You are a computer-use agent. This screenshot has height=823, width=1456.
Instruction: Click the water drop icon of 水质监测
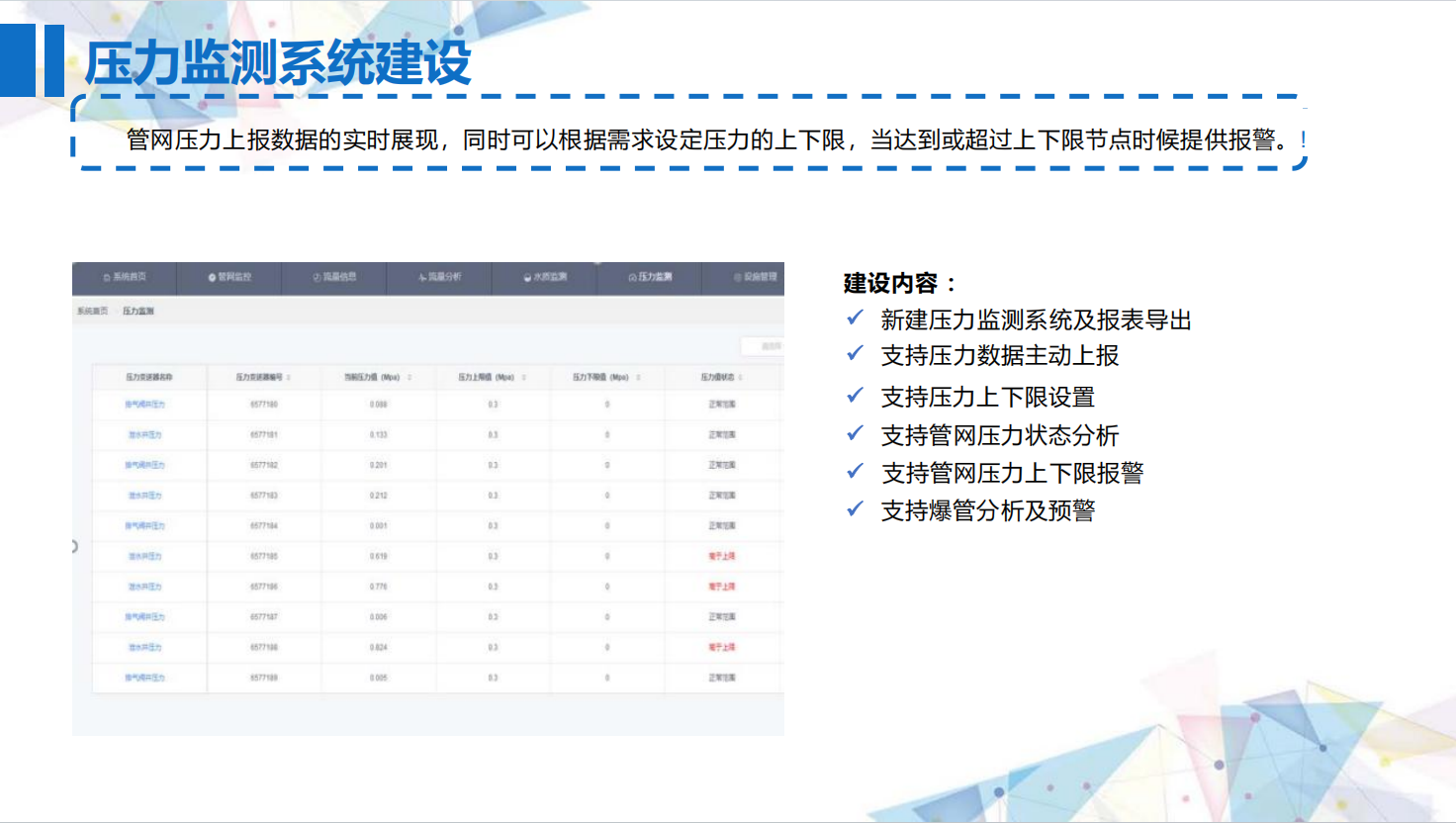click(527, 278)
